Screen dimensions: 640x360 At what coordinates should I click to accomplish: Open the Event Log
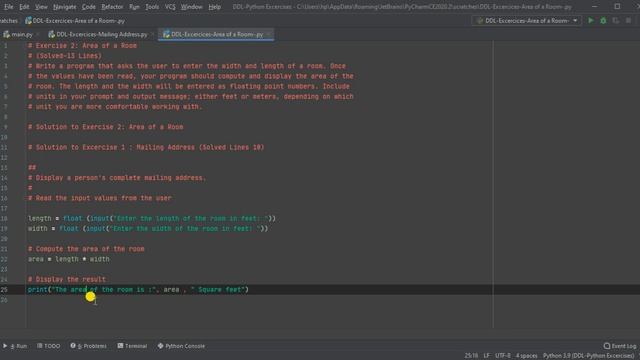[x=620, y=346]
